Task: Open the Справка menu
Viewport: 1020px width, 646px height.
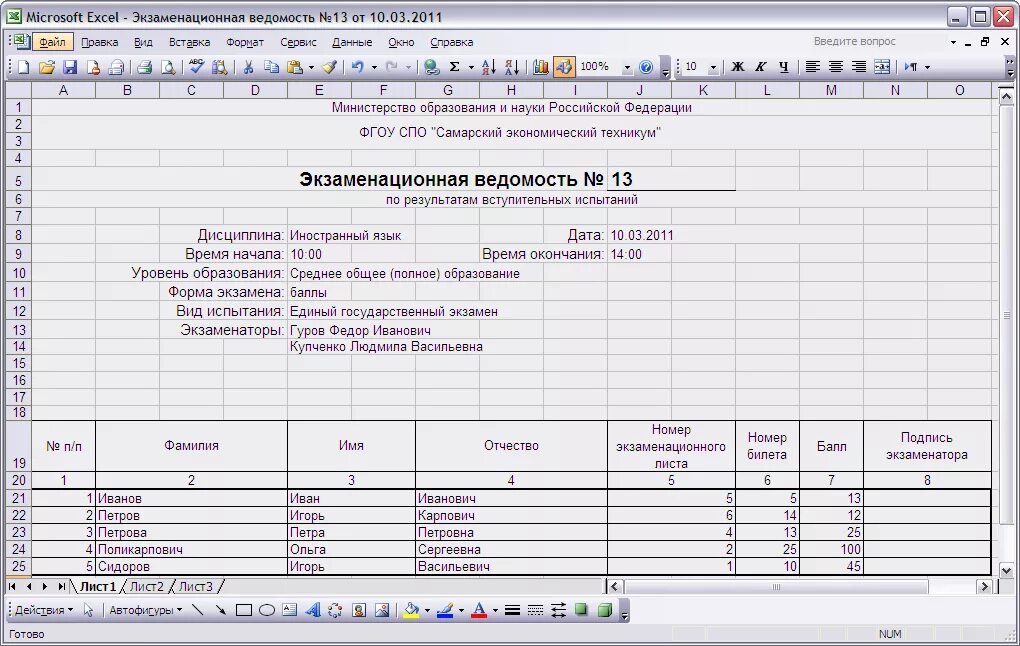Action: [451, 42]
